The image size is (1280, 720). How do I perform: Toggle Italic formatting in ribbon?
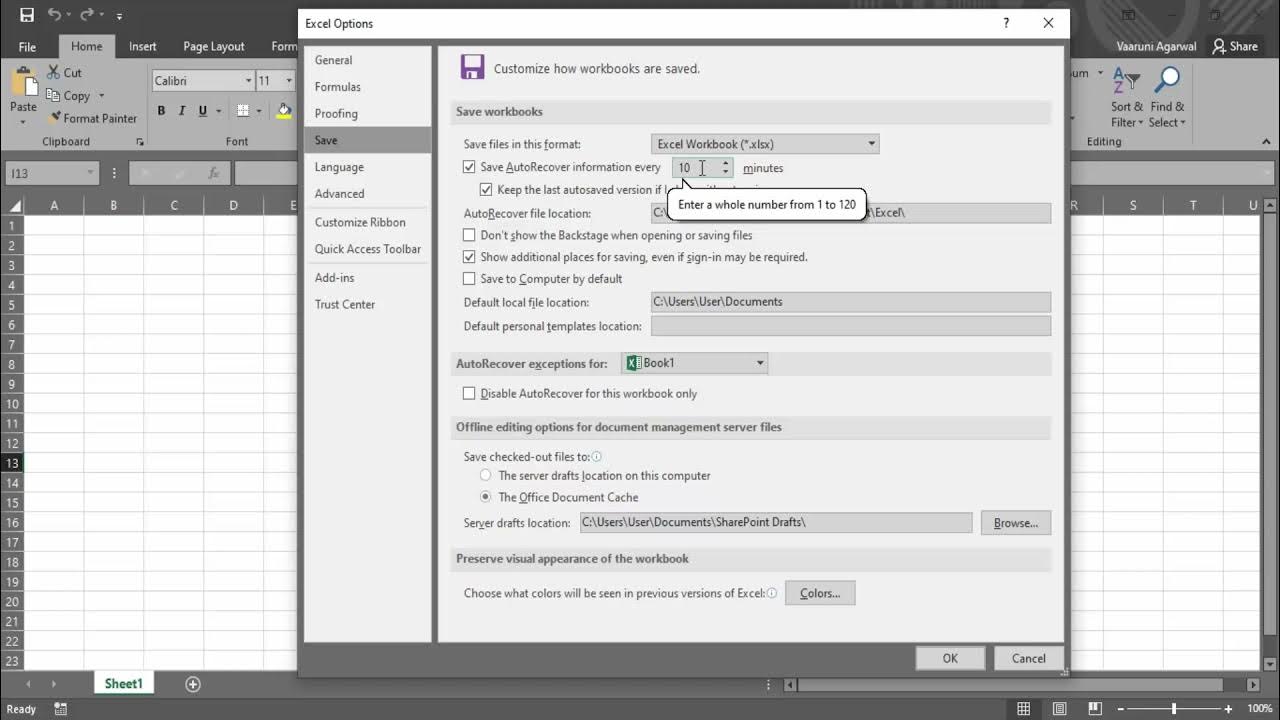point(182,111)
